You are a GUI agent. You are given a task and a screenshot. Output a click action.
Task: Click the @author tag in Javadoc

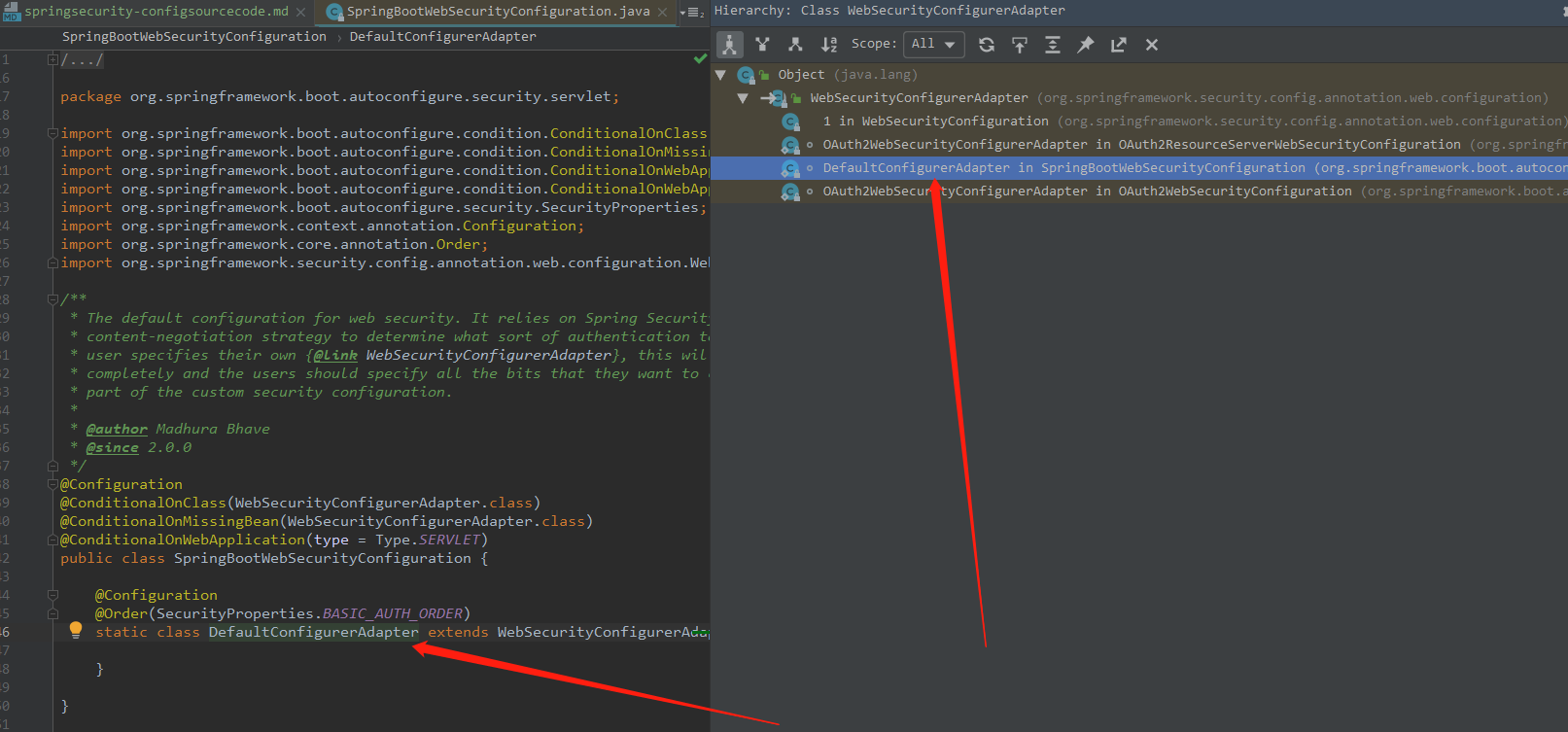coord(117,430)
